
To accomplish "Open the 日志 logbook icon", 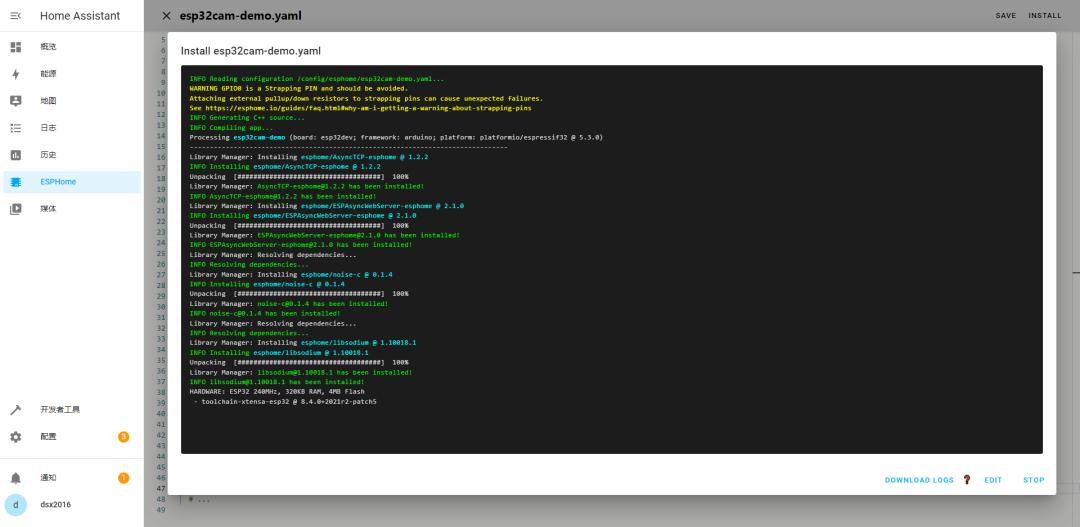I will pos(16,128).
